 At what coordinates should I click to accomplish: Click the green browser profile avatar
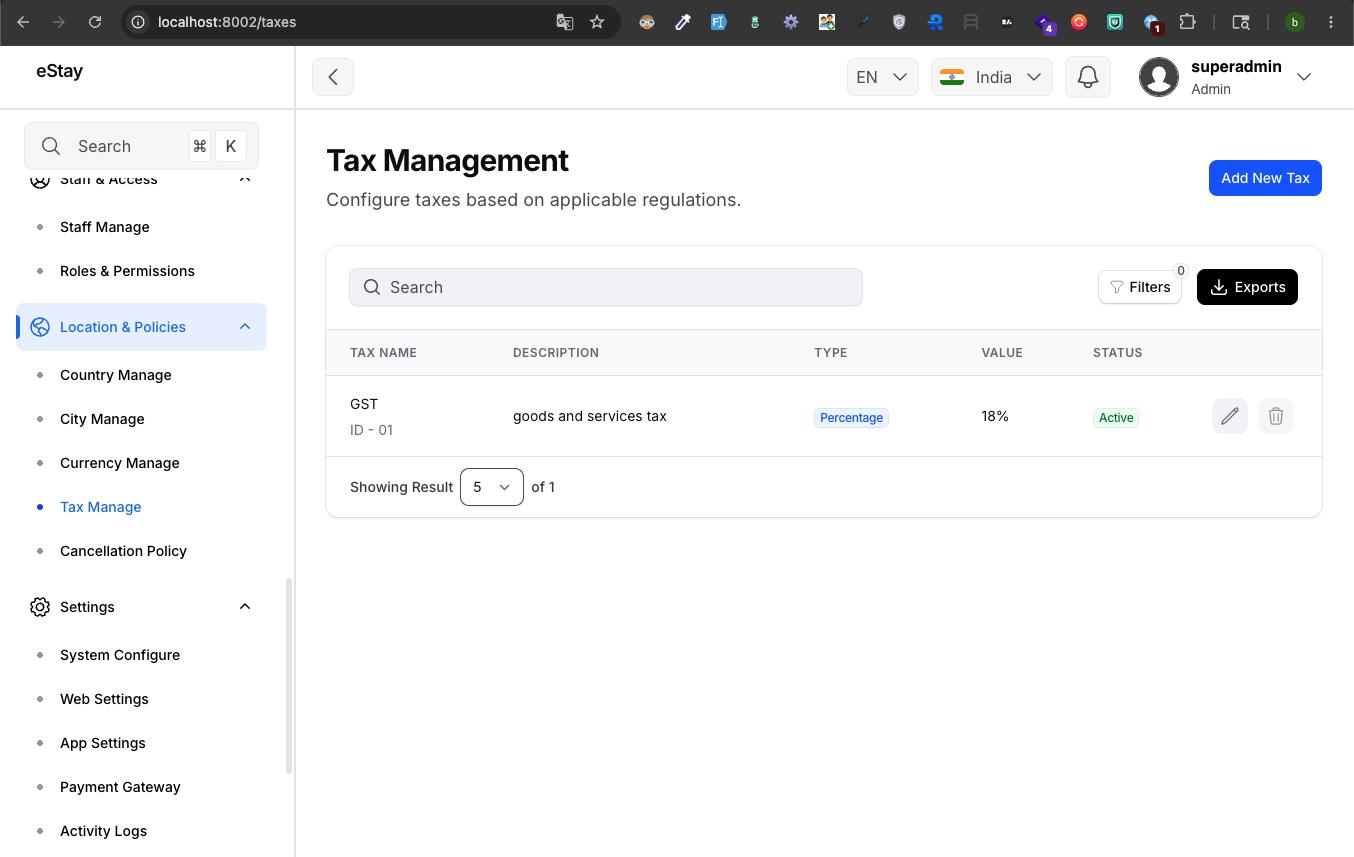(x=1295, y=22)
